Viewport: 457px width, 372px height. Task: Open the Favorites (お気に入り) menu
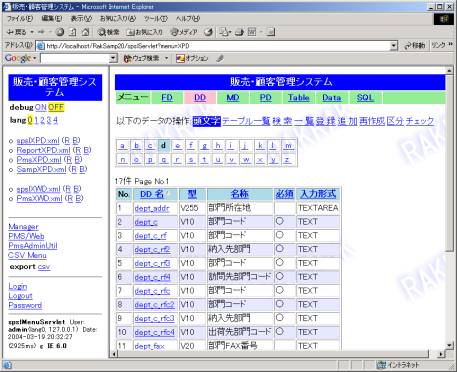pyautogui.click(x=118, y=19)
